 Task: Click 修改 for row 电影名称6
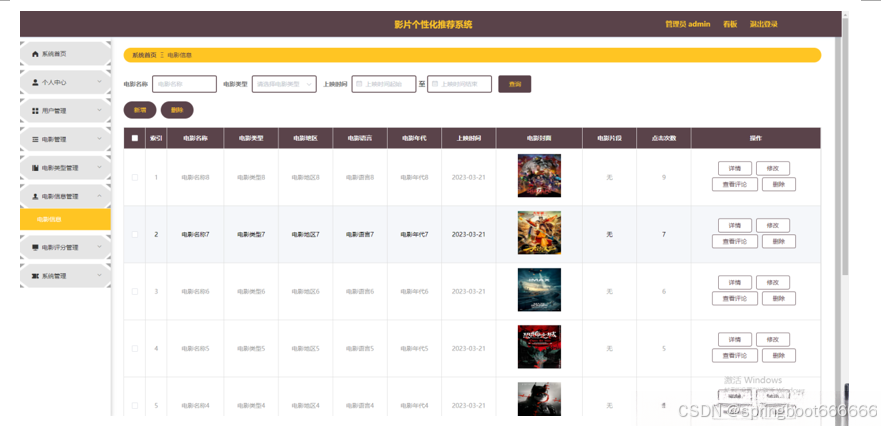coord(773,282)
